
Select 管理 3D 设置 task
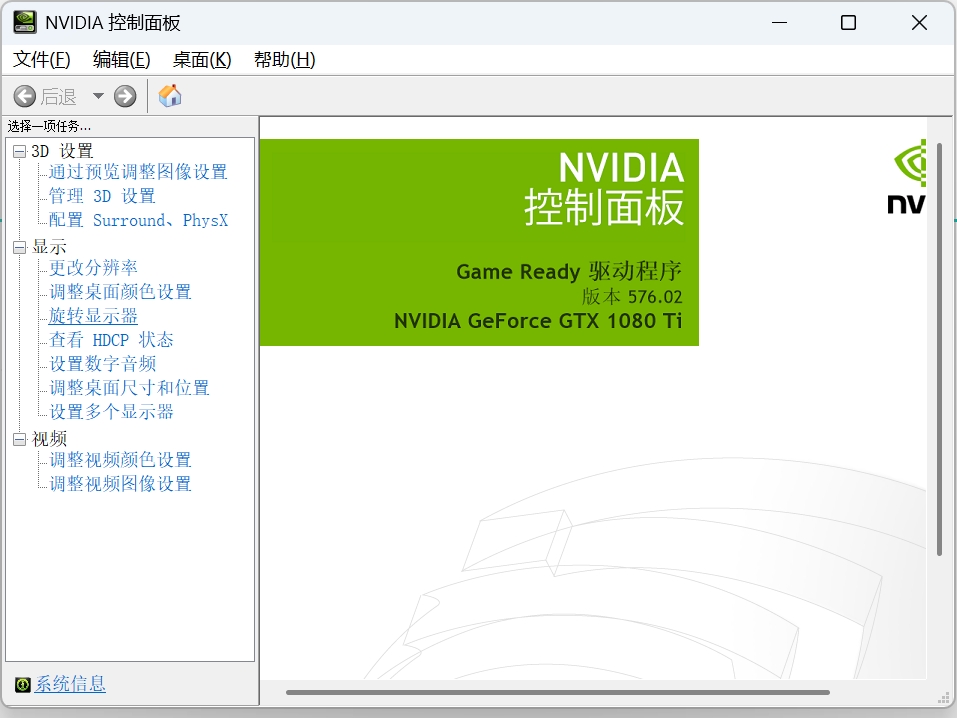102,196
